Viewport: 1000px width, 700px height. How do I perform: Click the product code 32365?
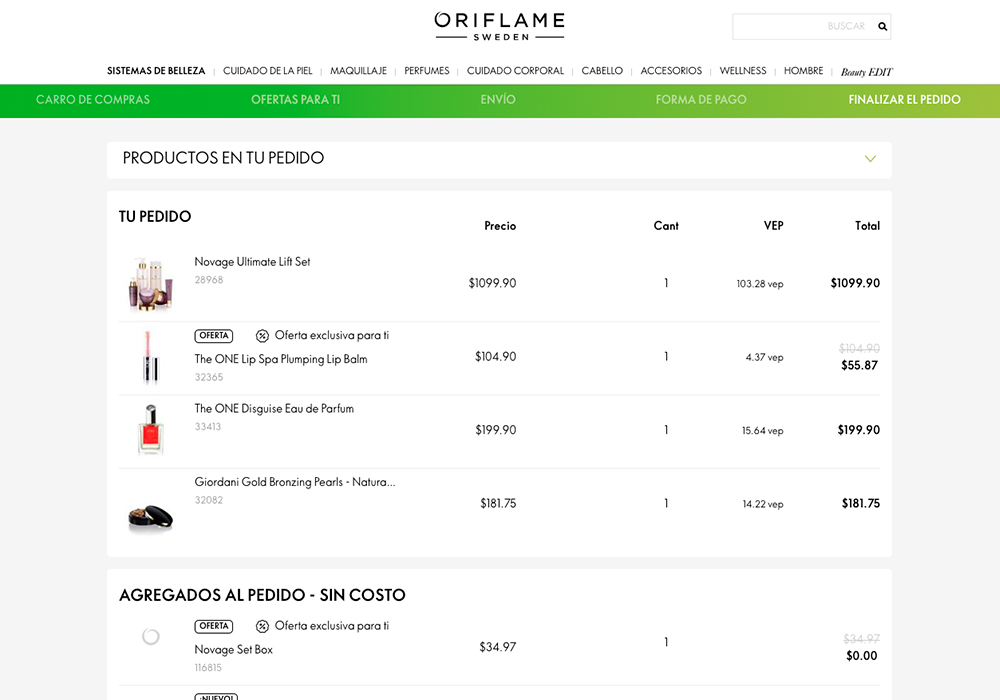click(209, 377)
